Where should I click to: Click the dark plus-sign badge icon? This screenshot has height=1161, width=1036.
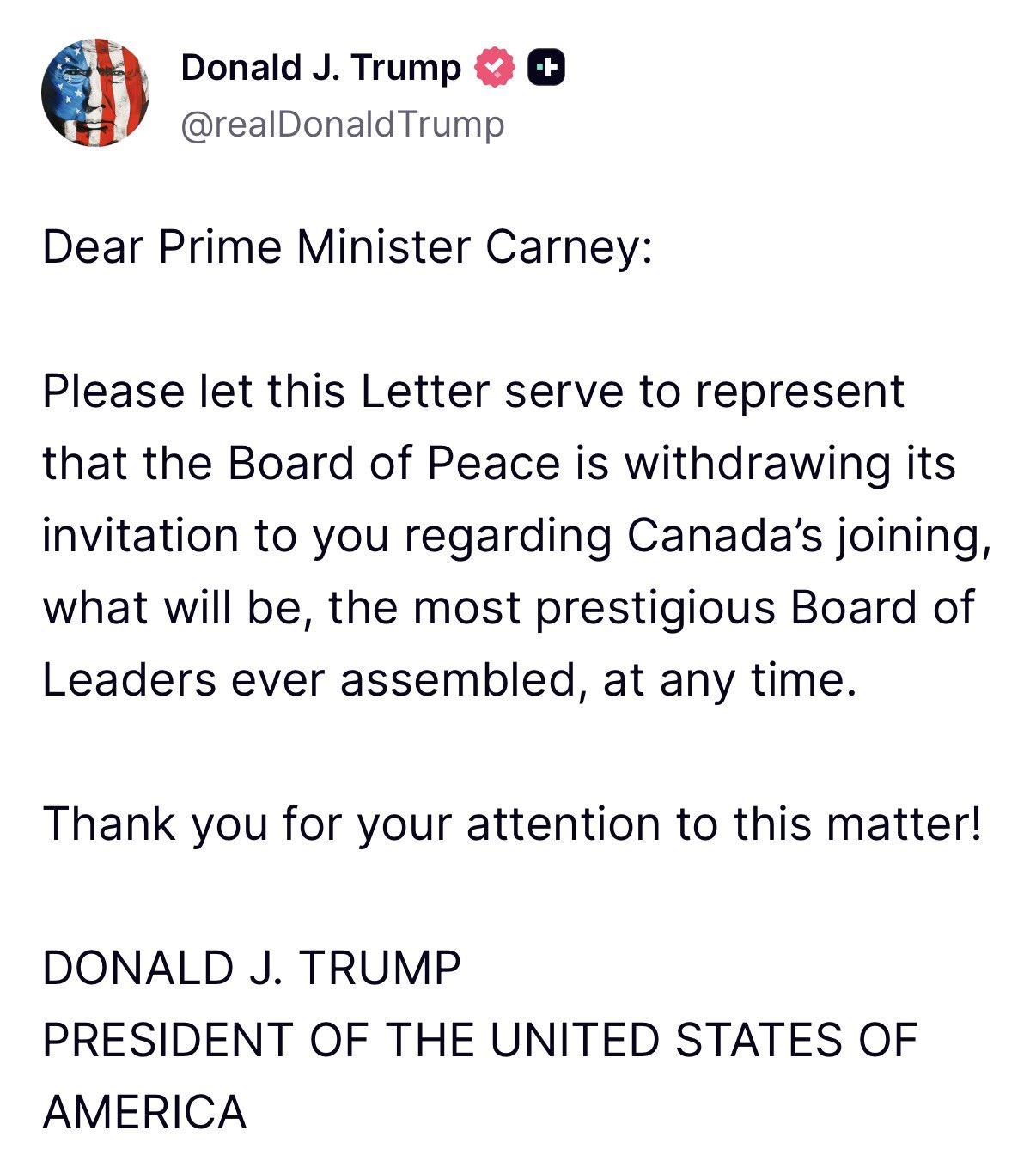546,68
